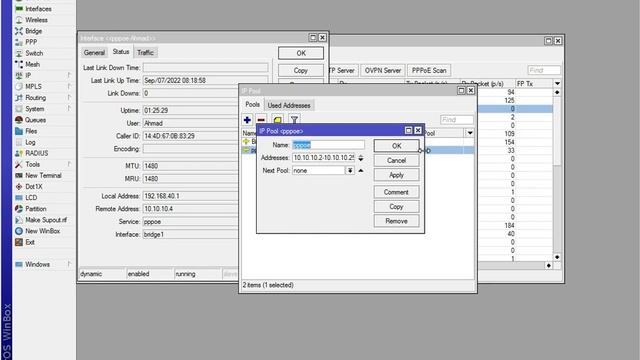640x360 pixels.
Task: Click Comment in IP Pool pppoe dialog
Action: pyautogui.click(x=396, y=192)
